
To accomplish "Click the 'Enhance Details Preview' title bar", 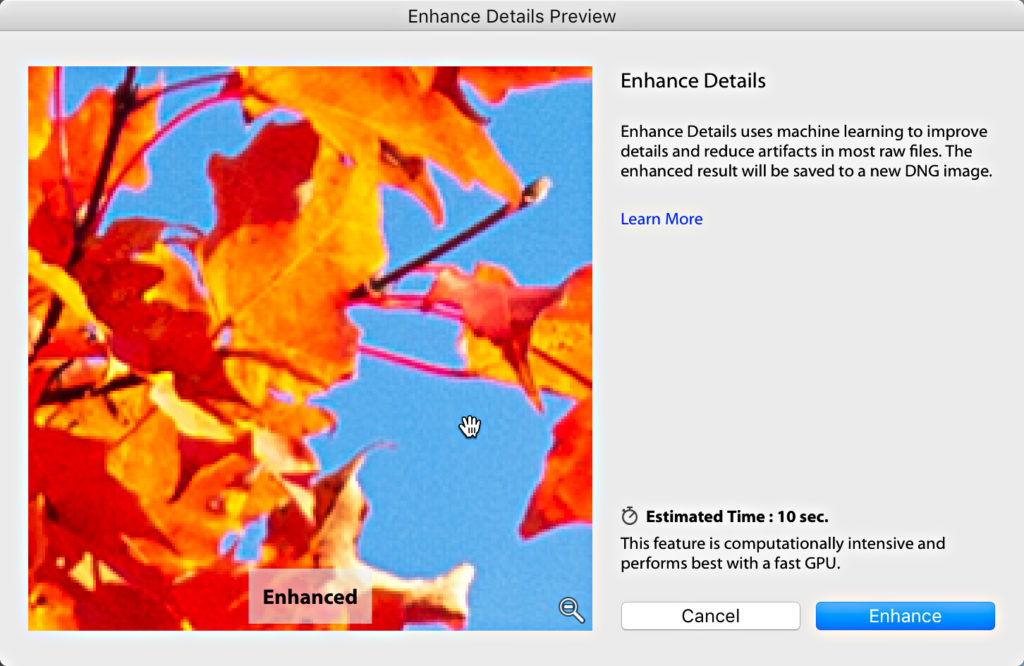I will [x=512, y=16].
